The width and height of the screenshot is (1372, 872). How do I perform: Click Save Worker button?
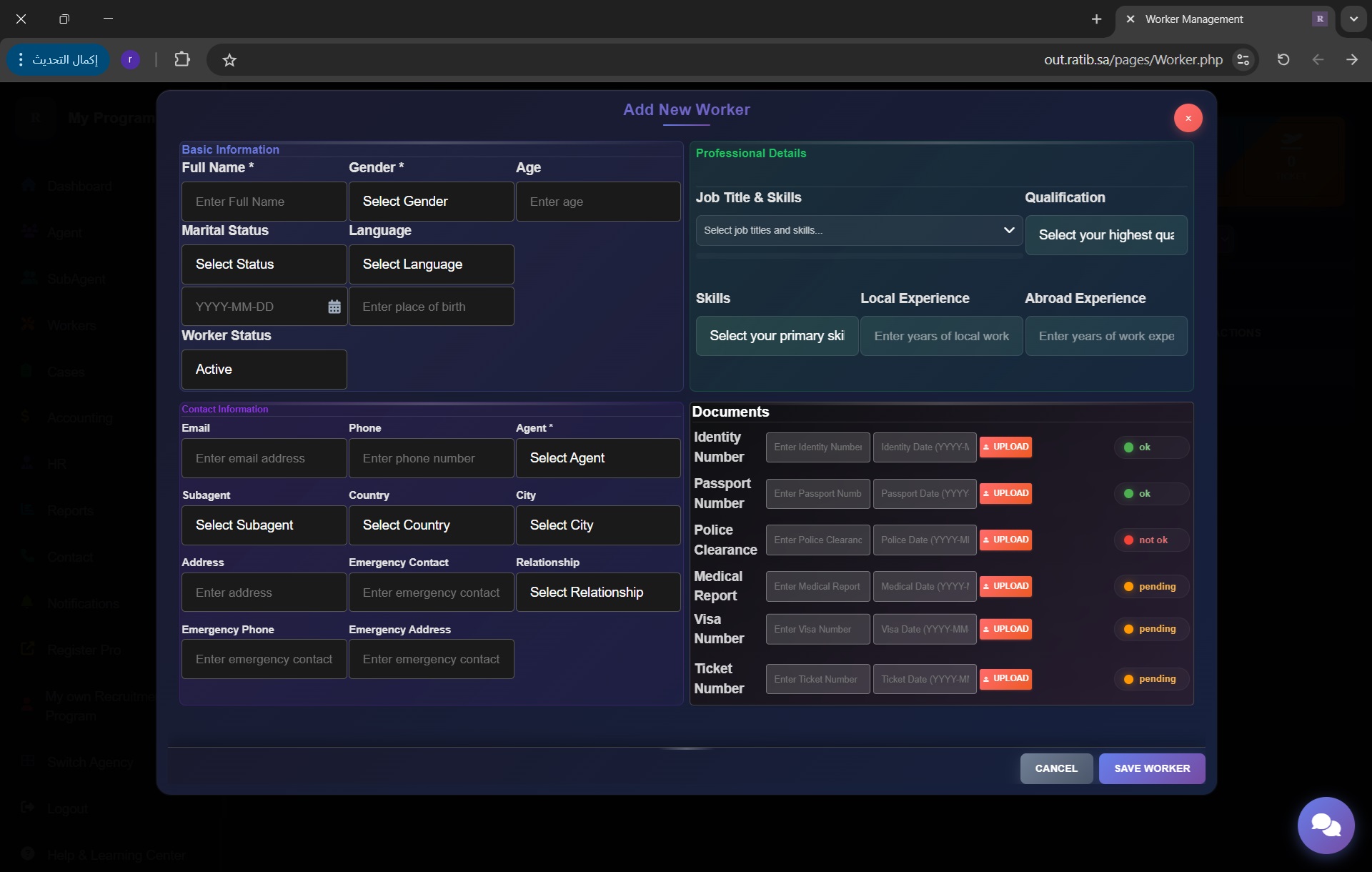click(1151, 768)
